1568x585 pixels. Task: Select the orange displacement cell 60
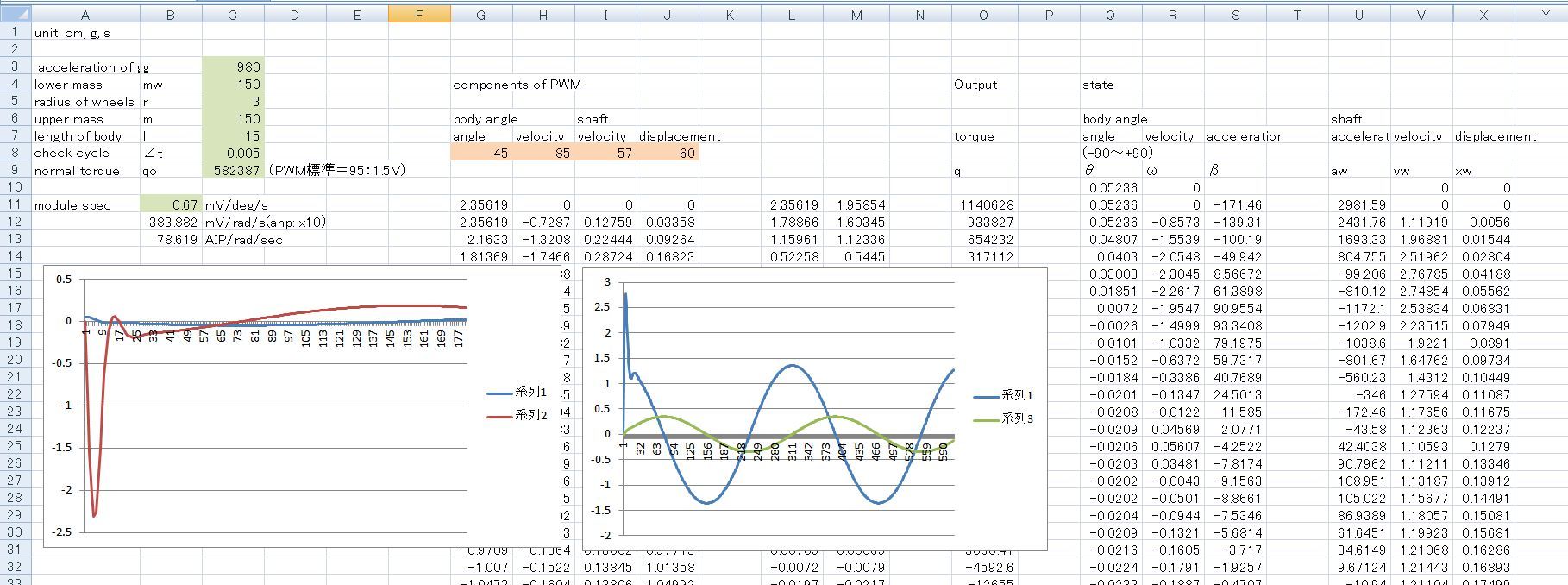[668, 153]
